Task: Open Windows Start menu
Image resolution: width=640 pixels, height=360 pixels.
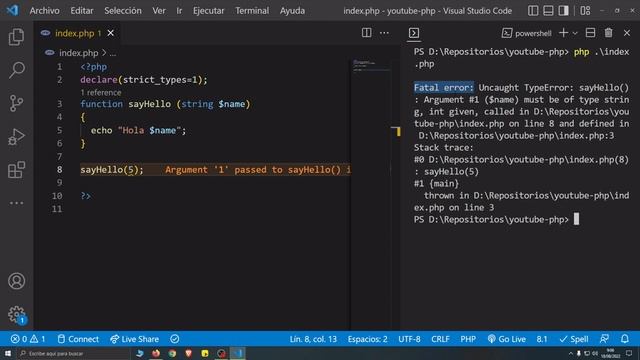Action: pyautogui.click(x=8, y=353)
